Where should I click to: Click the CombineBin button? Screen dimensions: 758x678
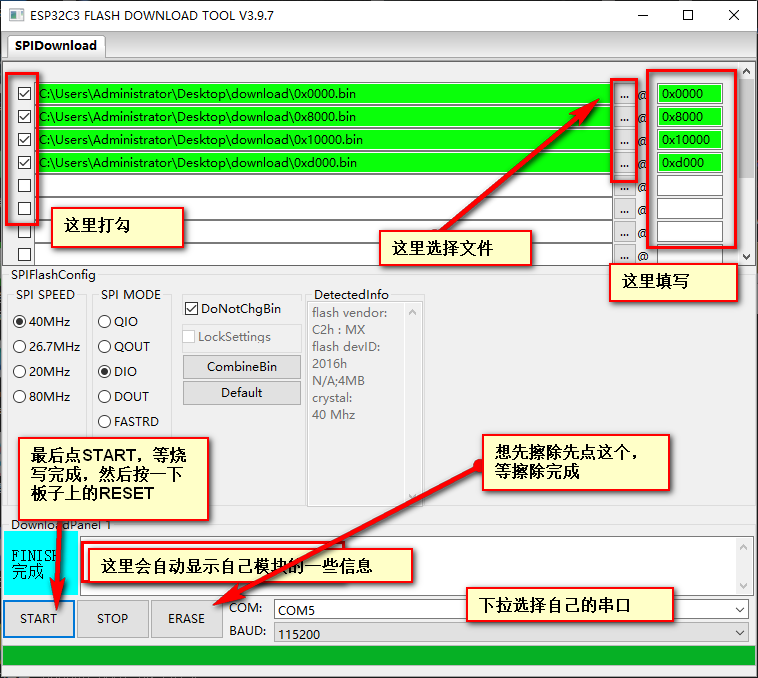point(242,367)
